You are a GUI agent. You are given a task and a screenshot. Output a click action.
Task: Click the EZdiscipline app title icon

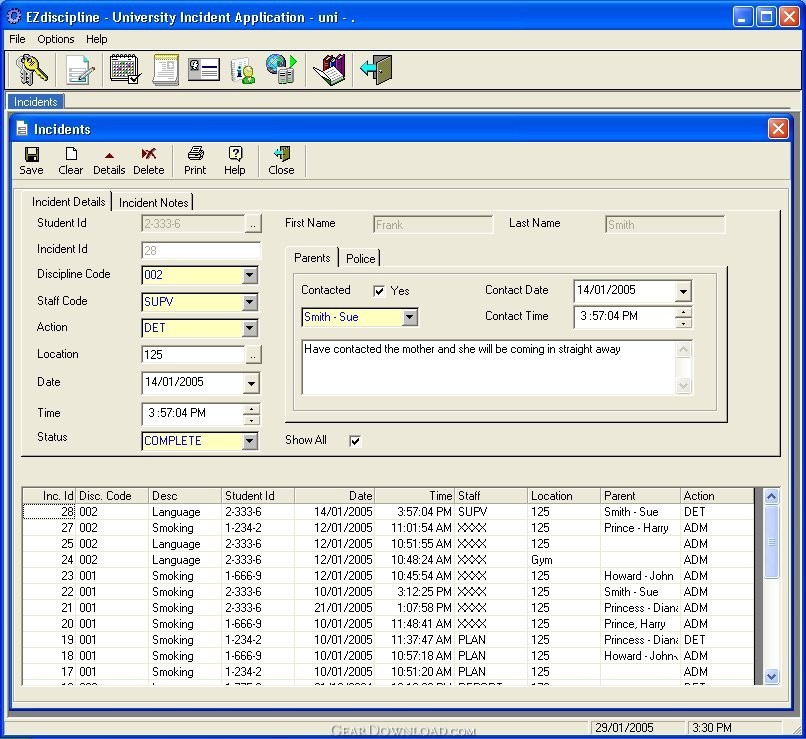[14, 16]
